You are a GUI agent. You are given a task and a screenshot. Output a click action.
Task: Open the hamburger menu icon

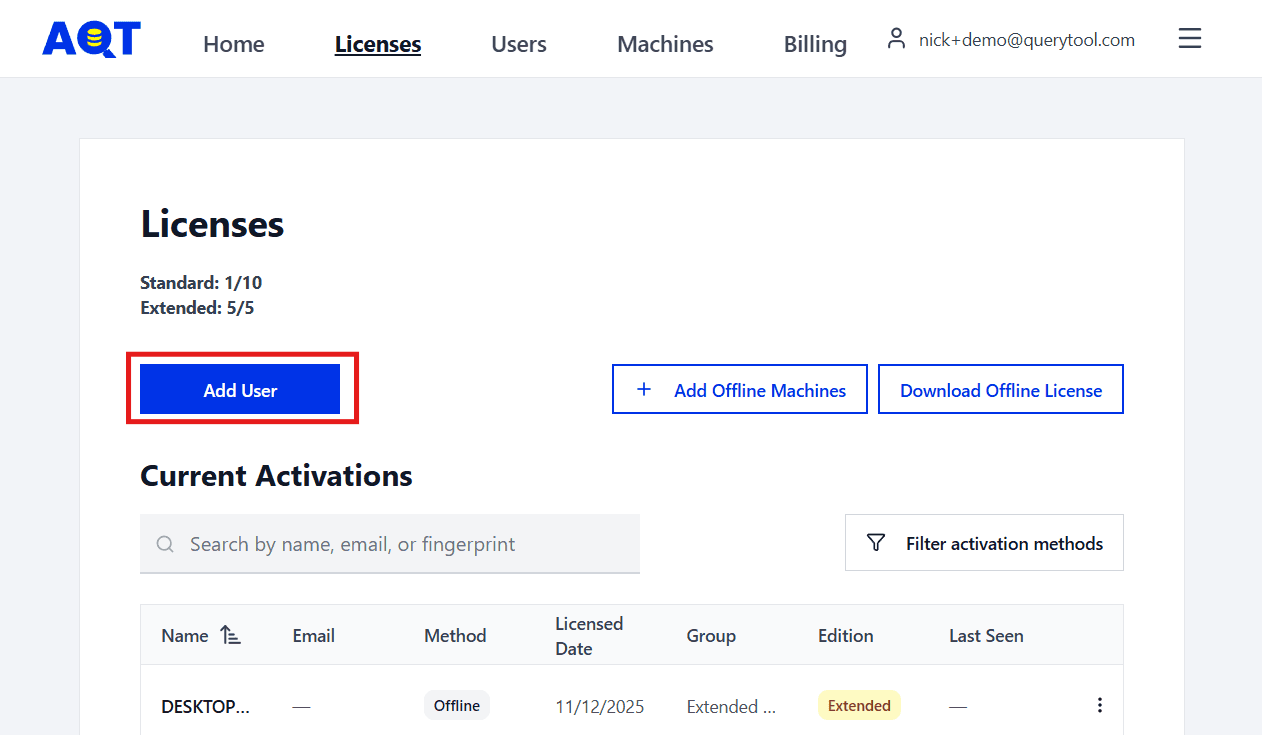click(x=1189, y=39)
